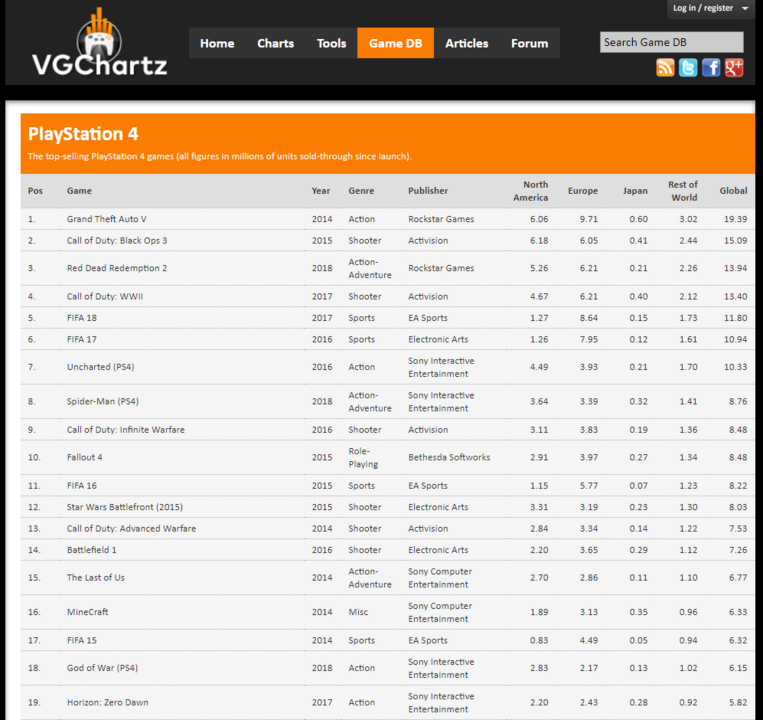Click Japan value 0.60 for Grand Theft Auto V
Viewport: 763px width, 720px height.
coord(638,219)
